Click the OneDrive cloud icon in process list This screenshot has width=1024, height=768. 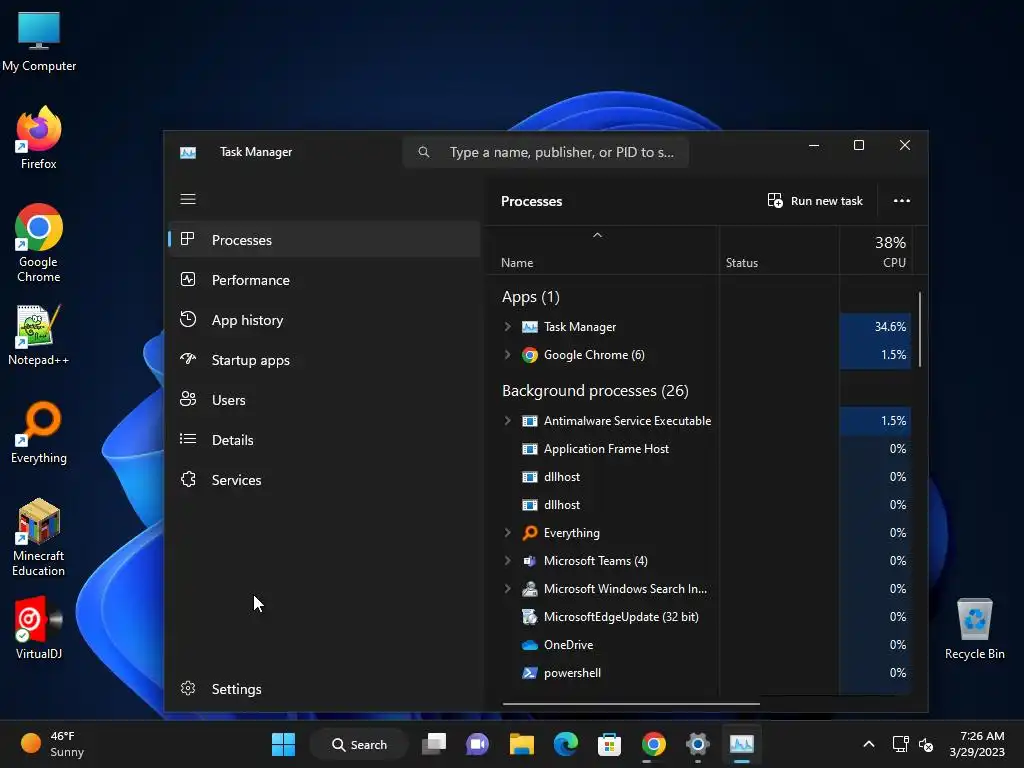click(530, 645)
